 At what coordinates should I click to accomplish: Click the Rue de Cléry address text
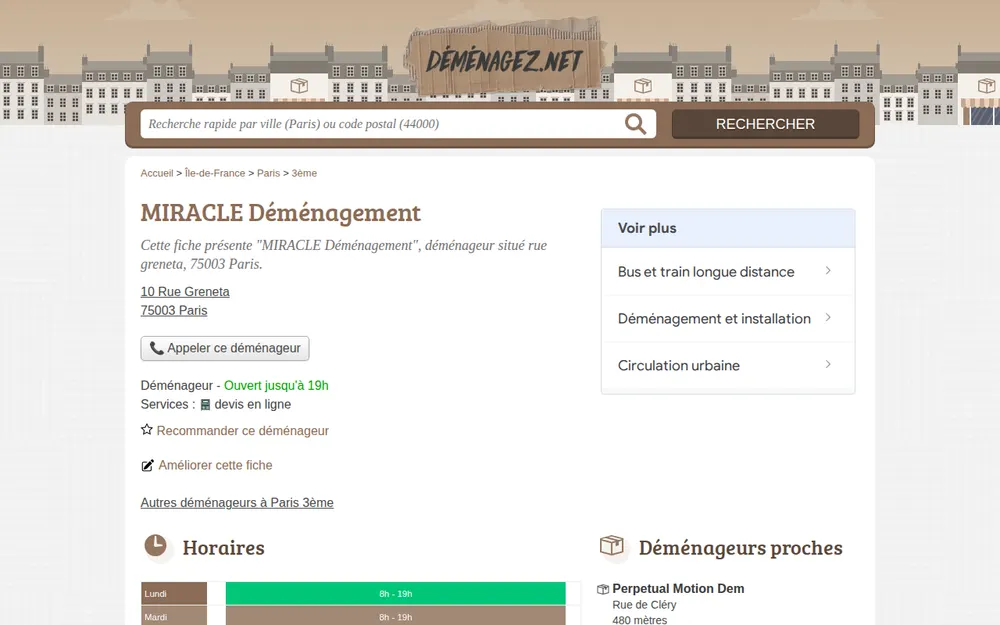pyautogui.click(x=644, y=605)
